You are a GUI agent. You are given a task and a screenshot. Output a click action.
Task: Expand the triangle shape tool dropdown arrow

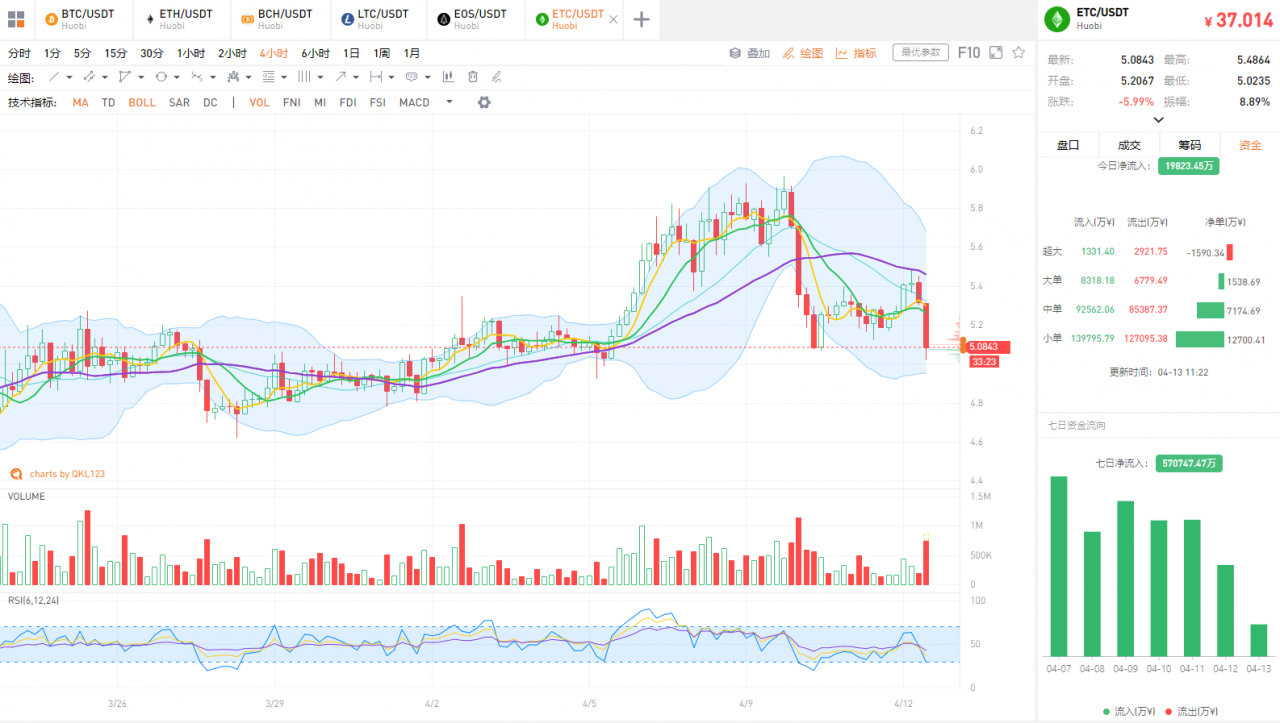pos(141,78)
